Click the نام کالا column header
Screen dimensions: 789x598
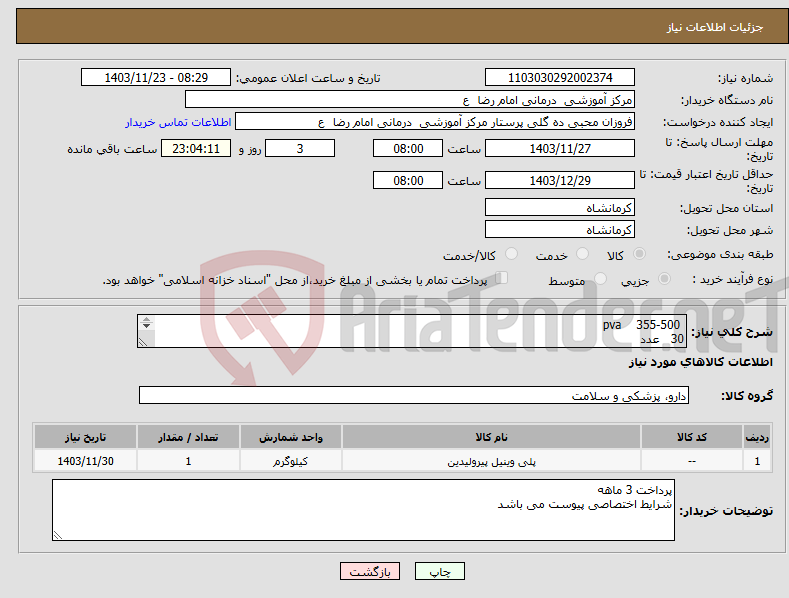click(x=491, y=437)
